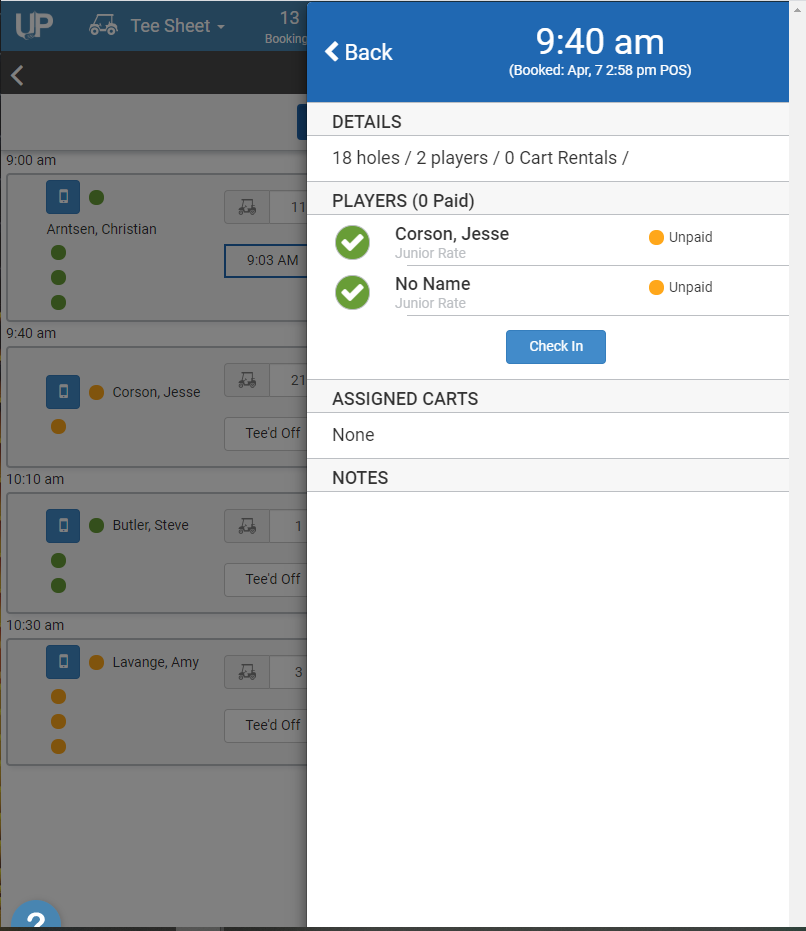Toggle the green checkmark for No Name player
Screen dimensions: 806x931
[x=352, y=292]
